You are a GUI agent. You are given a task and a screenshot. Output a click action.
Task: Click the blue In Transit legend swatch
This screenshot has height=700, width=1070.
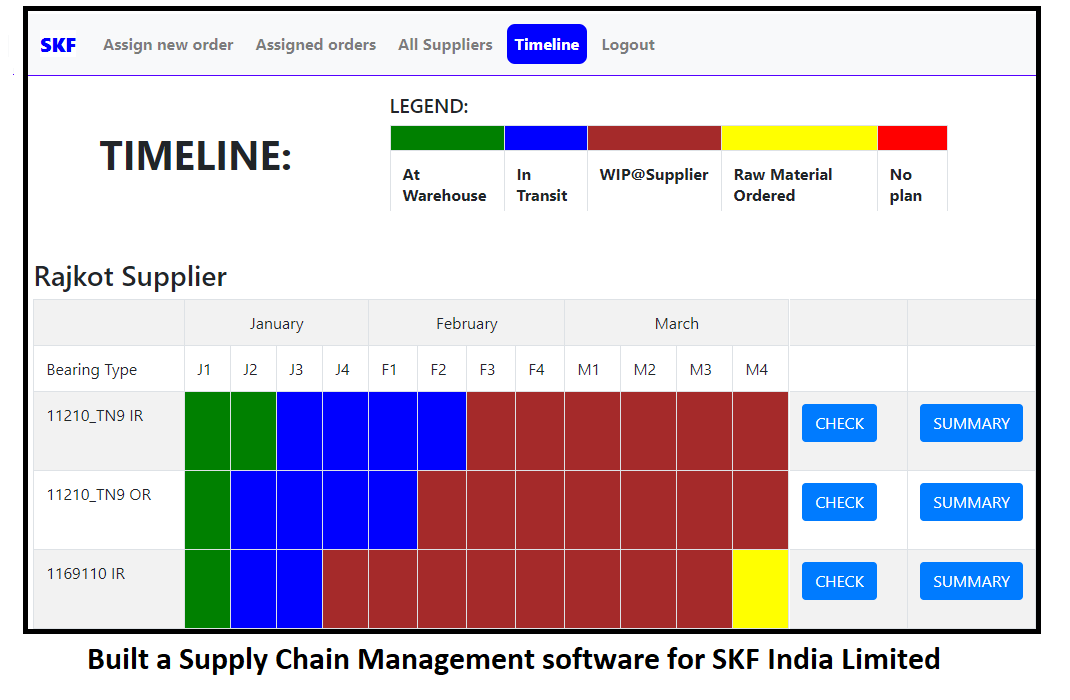click(x=546, y=138)
